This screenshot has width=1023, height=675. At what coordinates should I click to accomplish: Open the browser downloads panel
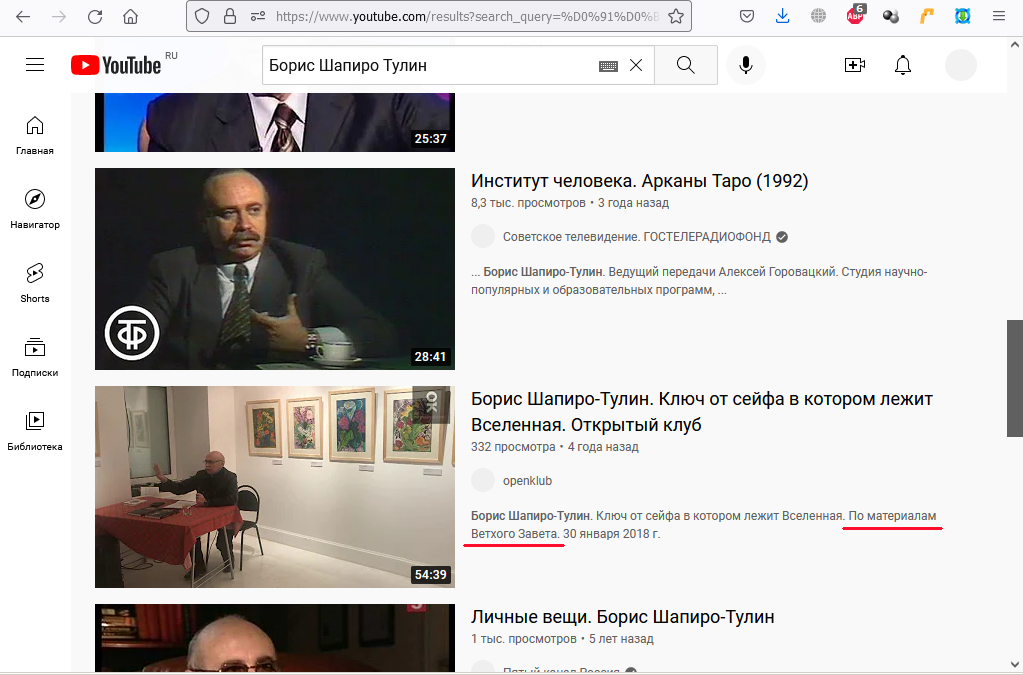pos(782,16)
